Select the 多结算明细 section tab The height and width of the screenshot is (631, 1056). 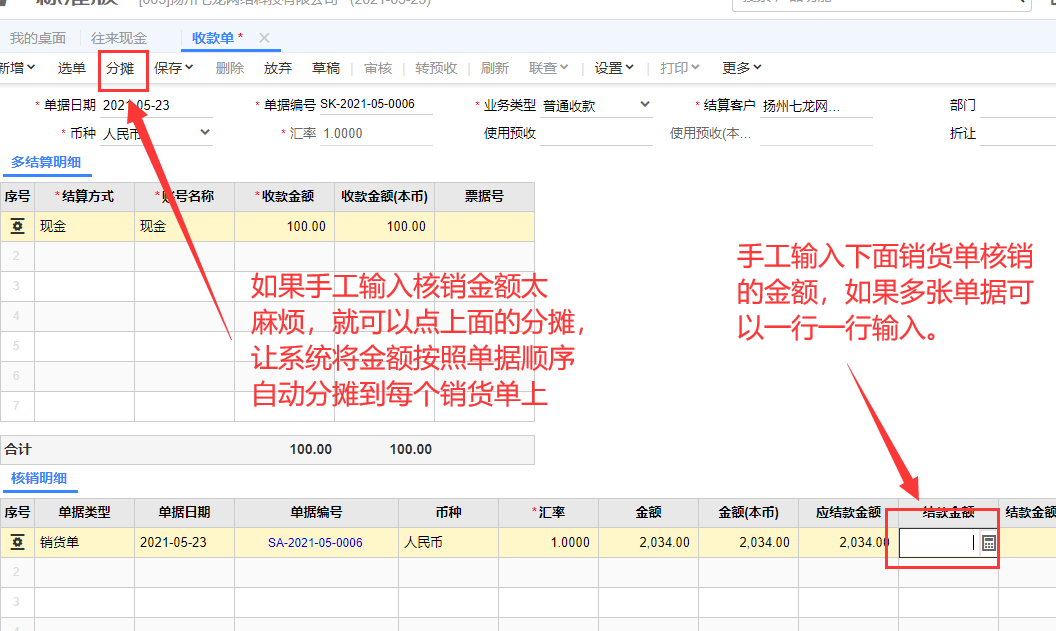(x=46, y=161)
